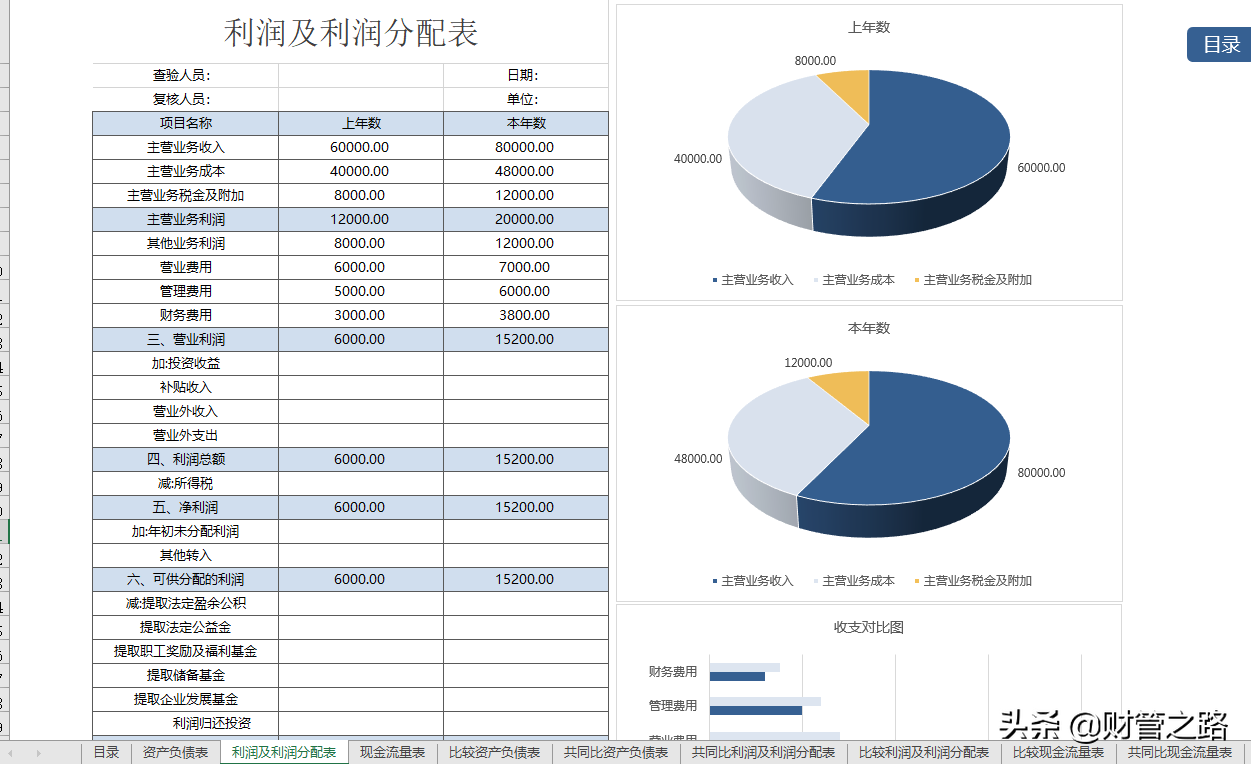
Task: Click the 主营业务税金及附加 legend entry in 本年数 chart
Action: (x=973, y=580)
